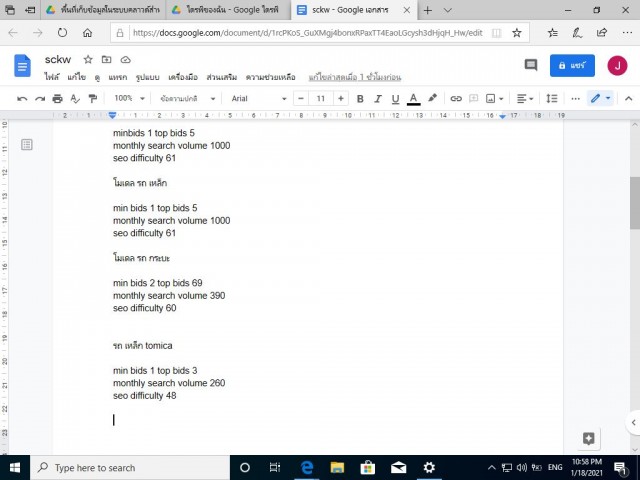Check cloud save status icon
This screenshot has height=480, width=640.
125,60
